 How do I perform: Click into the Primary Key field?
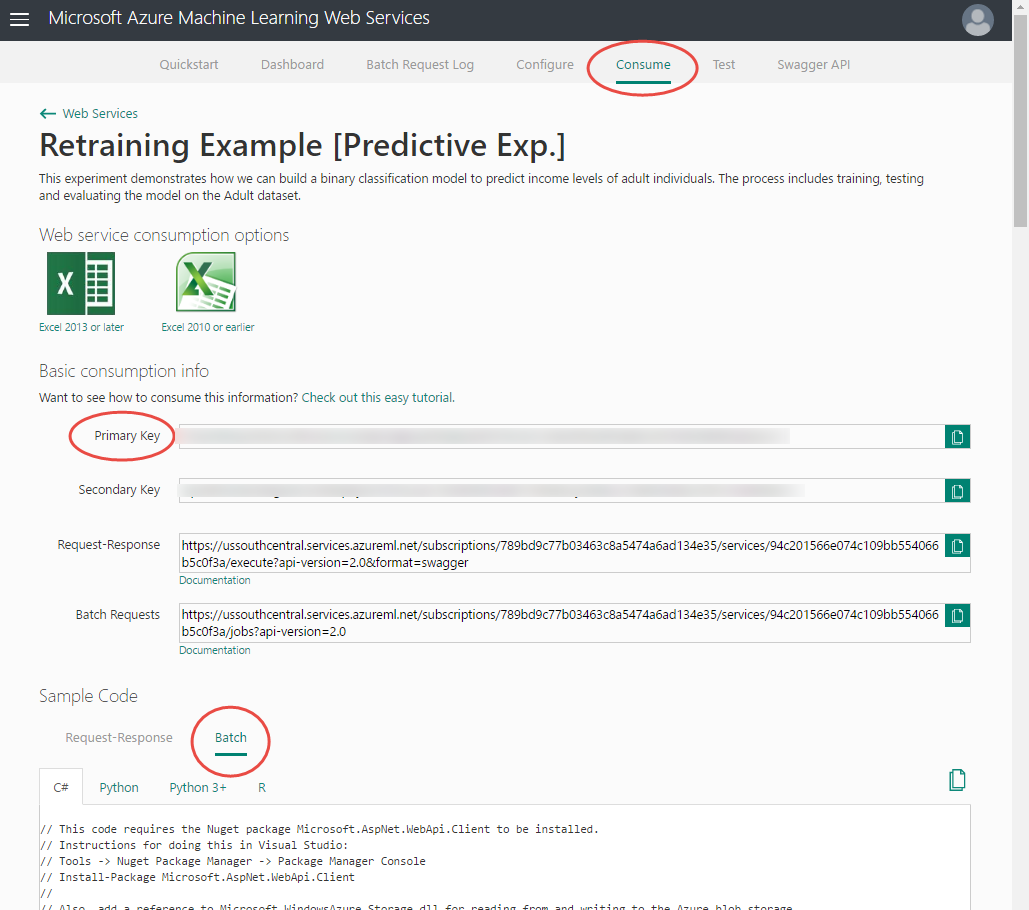coord(562,437)
